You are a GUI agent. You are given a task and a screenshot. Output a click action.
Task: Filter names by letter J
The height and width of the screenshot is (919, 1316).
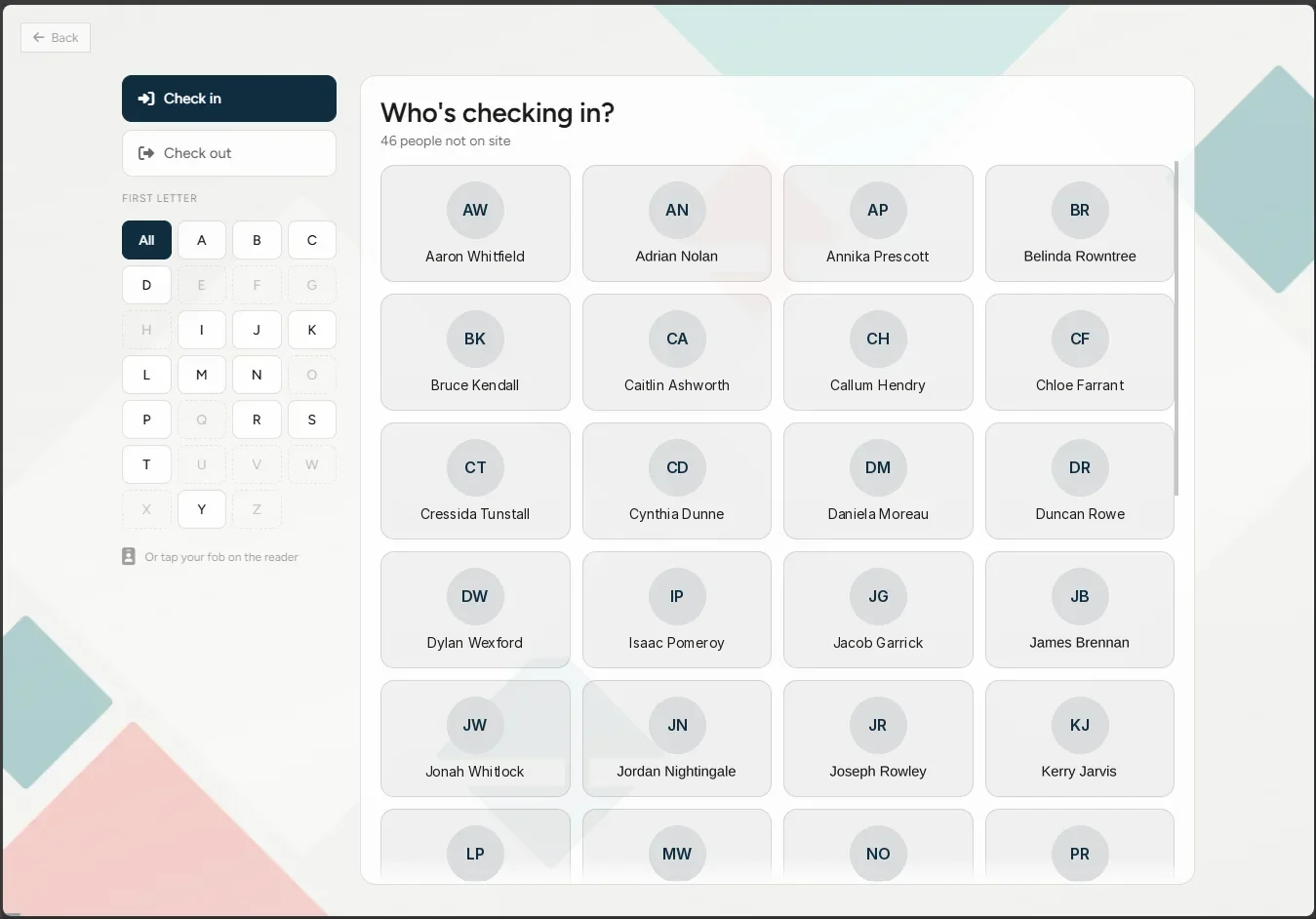tap(257, 330)
